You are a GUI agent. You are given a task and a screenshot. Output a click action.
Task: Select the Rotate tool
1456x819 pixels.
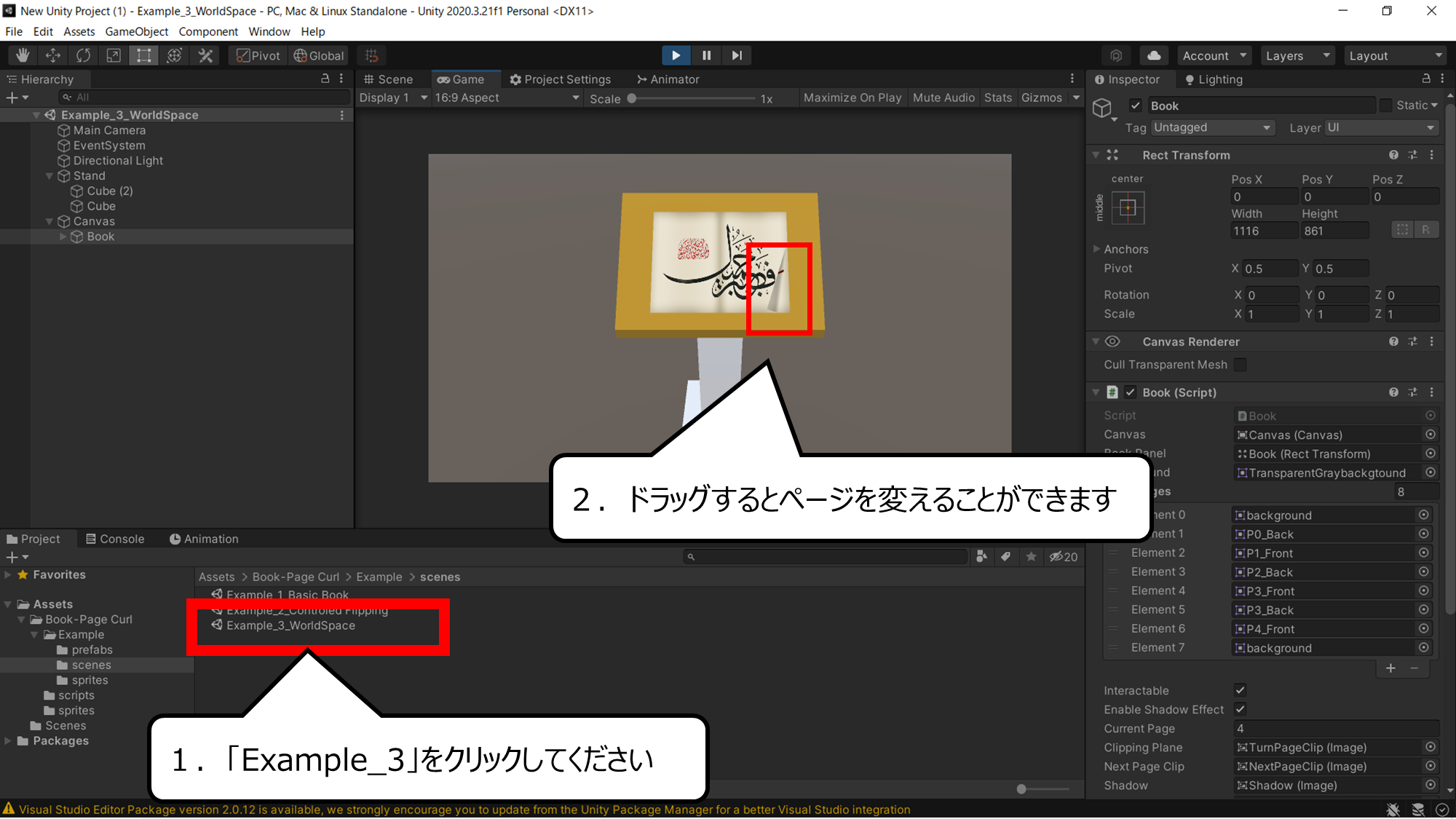click(84, 55)
